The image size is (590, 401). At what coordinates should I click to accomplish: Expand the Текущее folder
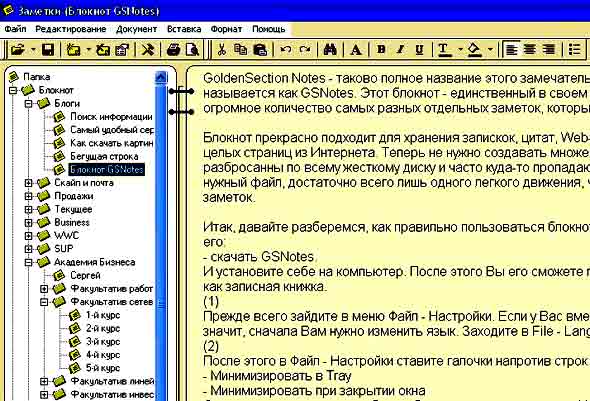(x=29, y=209)
